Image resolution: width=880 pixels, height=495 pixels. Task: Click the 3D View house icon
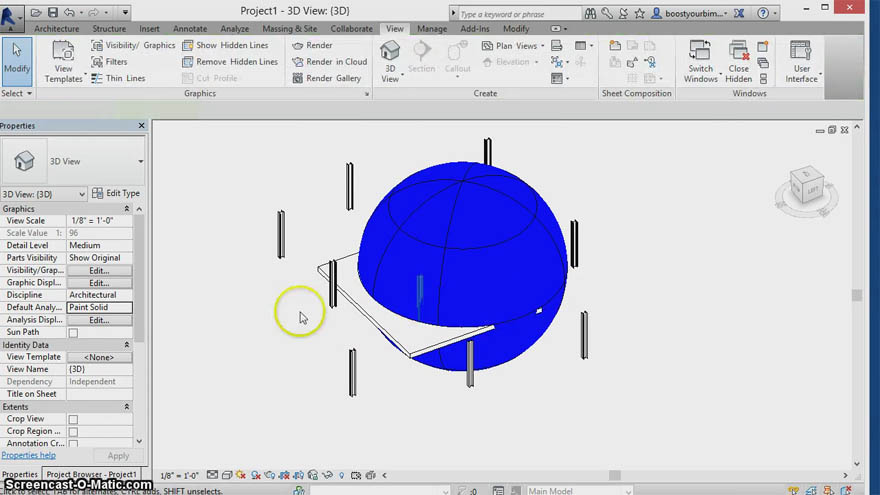389,51
